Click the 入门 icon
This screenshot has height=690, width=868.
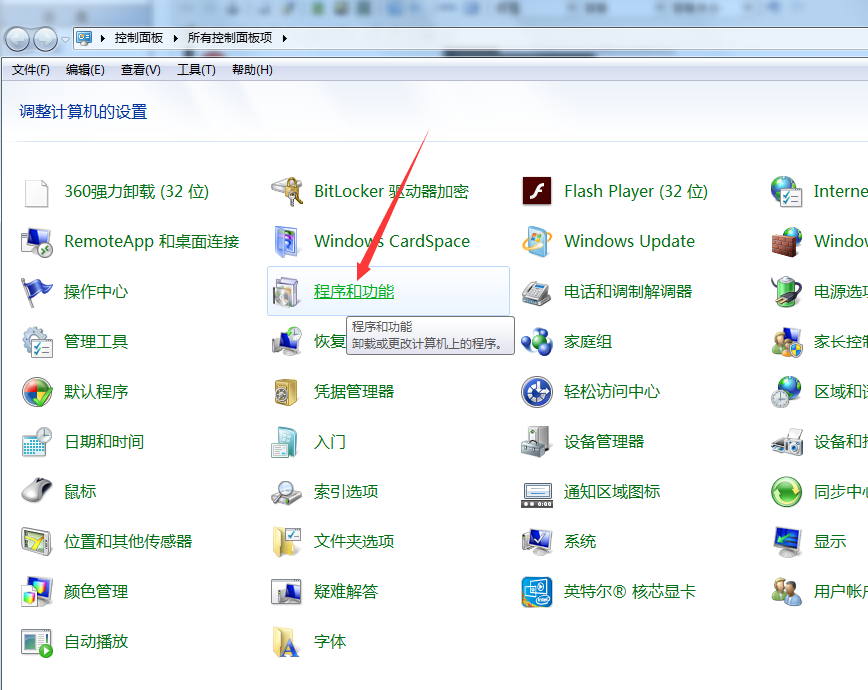(x=286, y=442)
